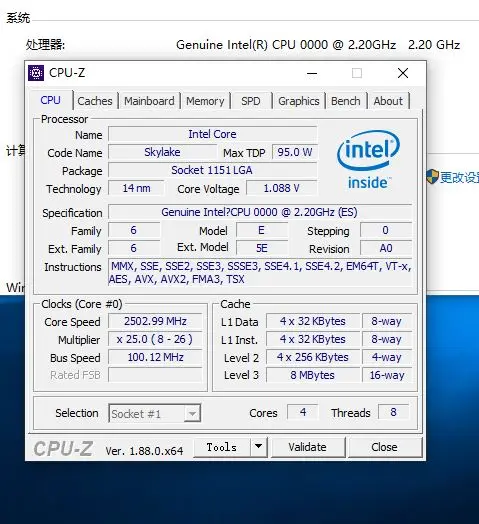Switch to the Graphics tab
479x524 pixels.
(299, 101)
